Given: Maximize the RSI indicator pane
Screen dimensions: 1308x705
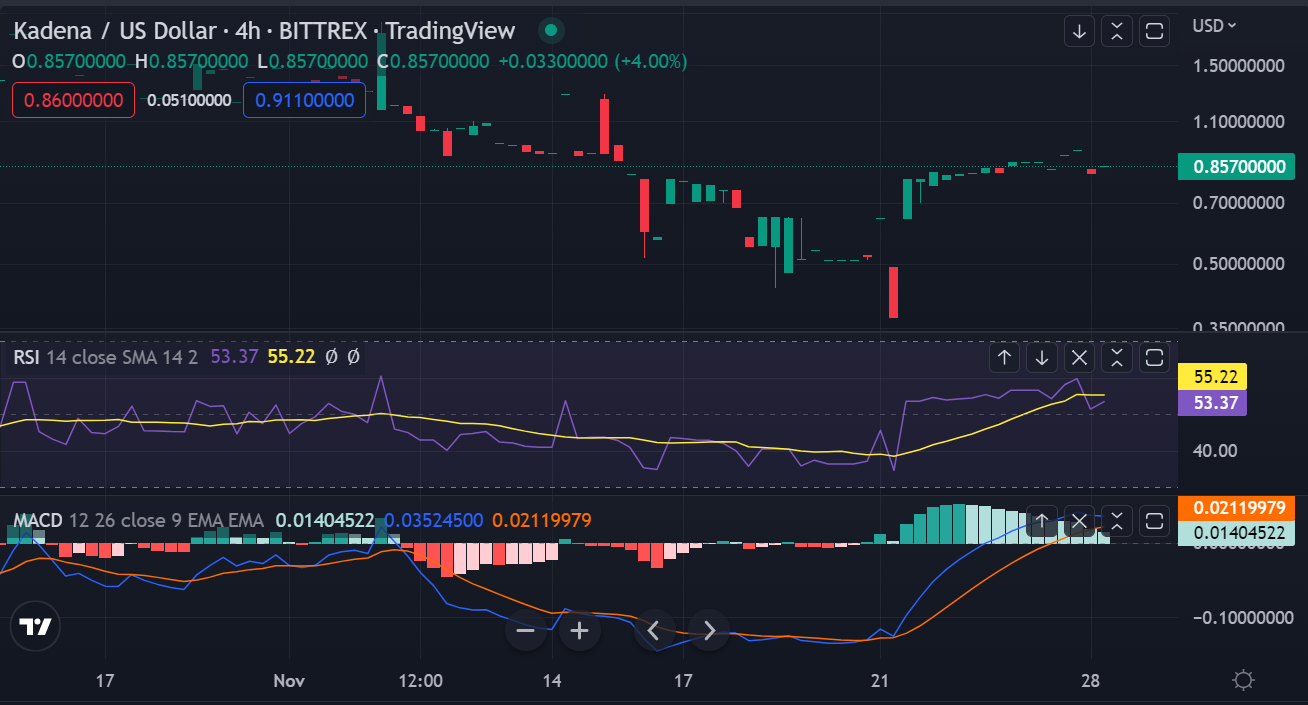Looking at the screenshot, I should click(x=1154, y=357).
